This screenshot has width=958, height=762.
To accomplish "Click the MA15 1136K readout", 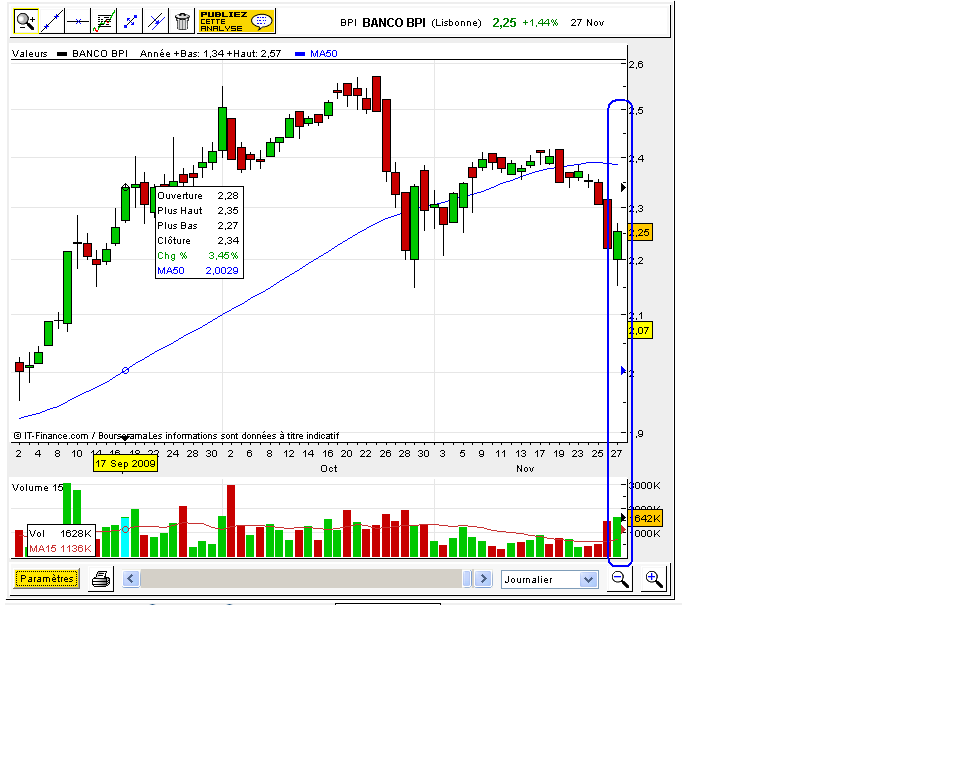I will tap(60, 548).
